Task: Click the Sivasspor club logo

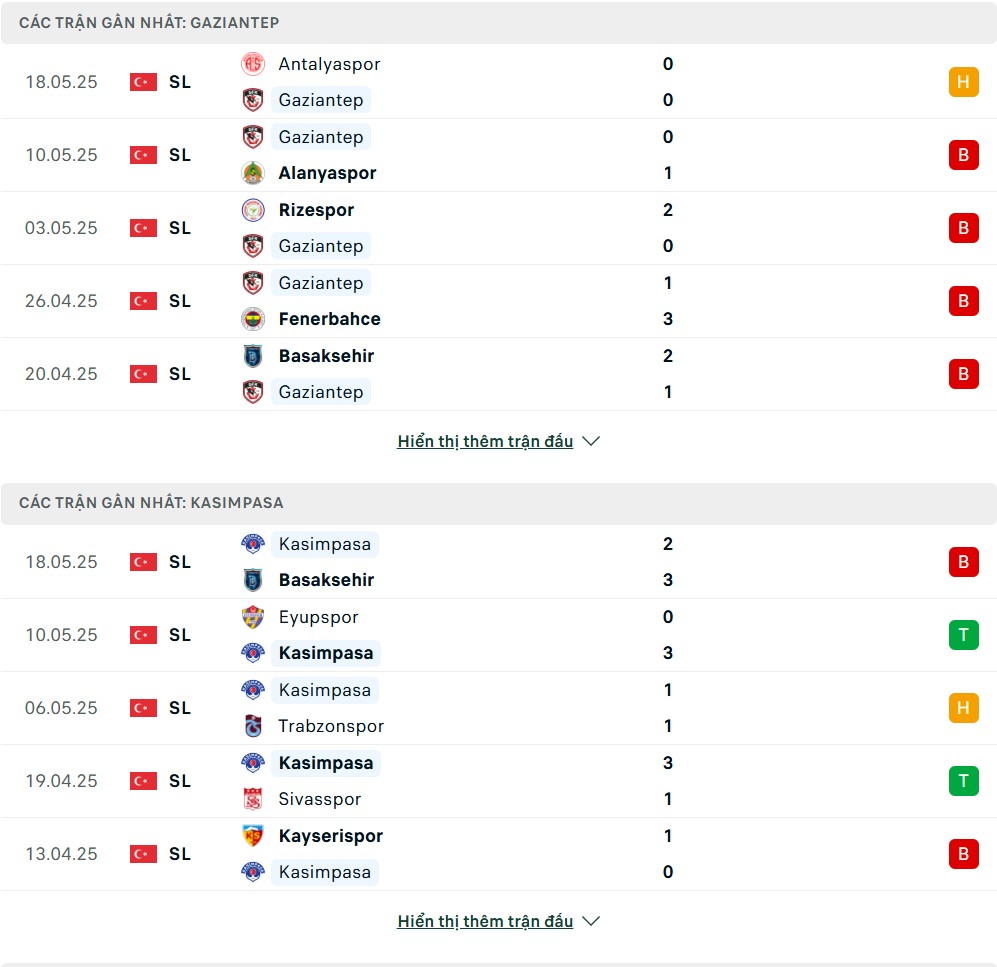Action: pos(253,799)
